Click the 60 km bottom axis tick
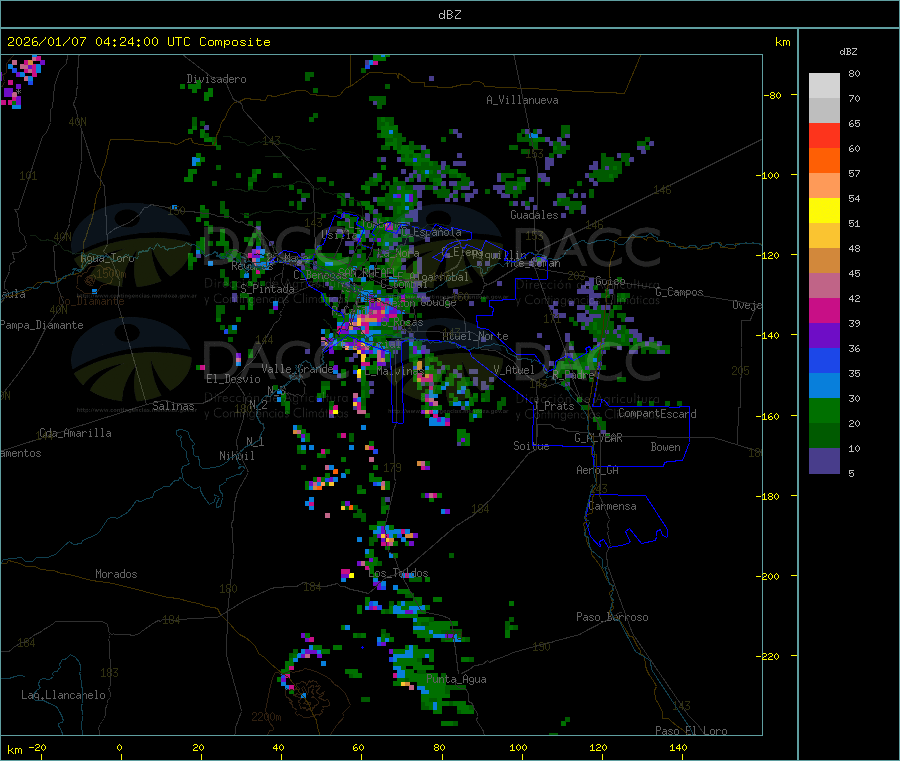The height and width of the screenshot is (761, 900). 358,747
